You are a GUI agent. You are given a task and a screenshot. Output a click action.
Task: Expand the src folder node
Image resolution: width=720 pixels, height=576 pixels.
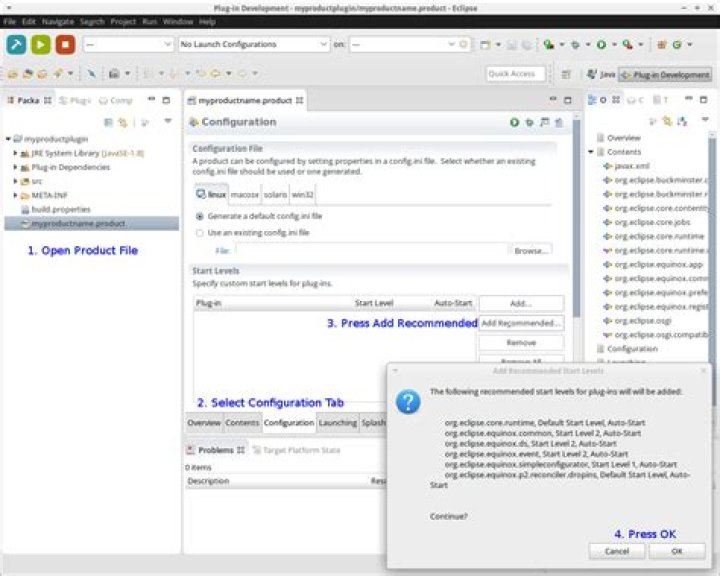point(15,181)
